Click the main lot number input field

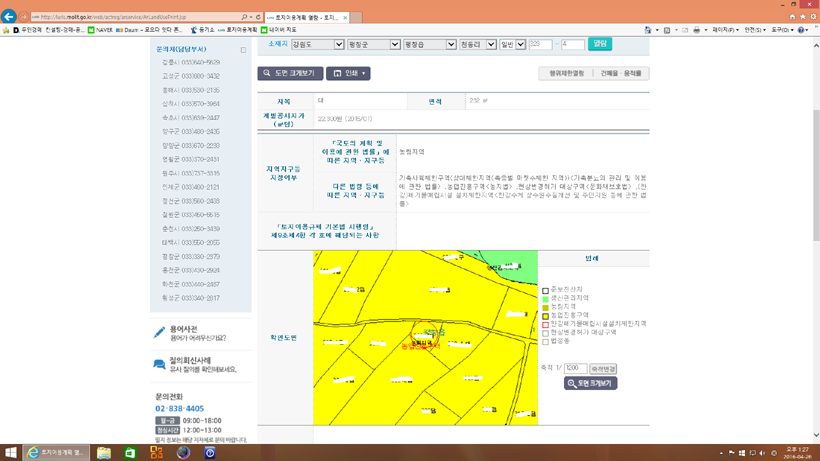coord(540,44)
